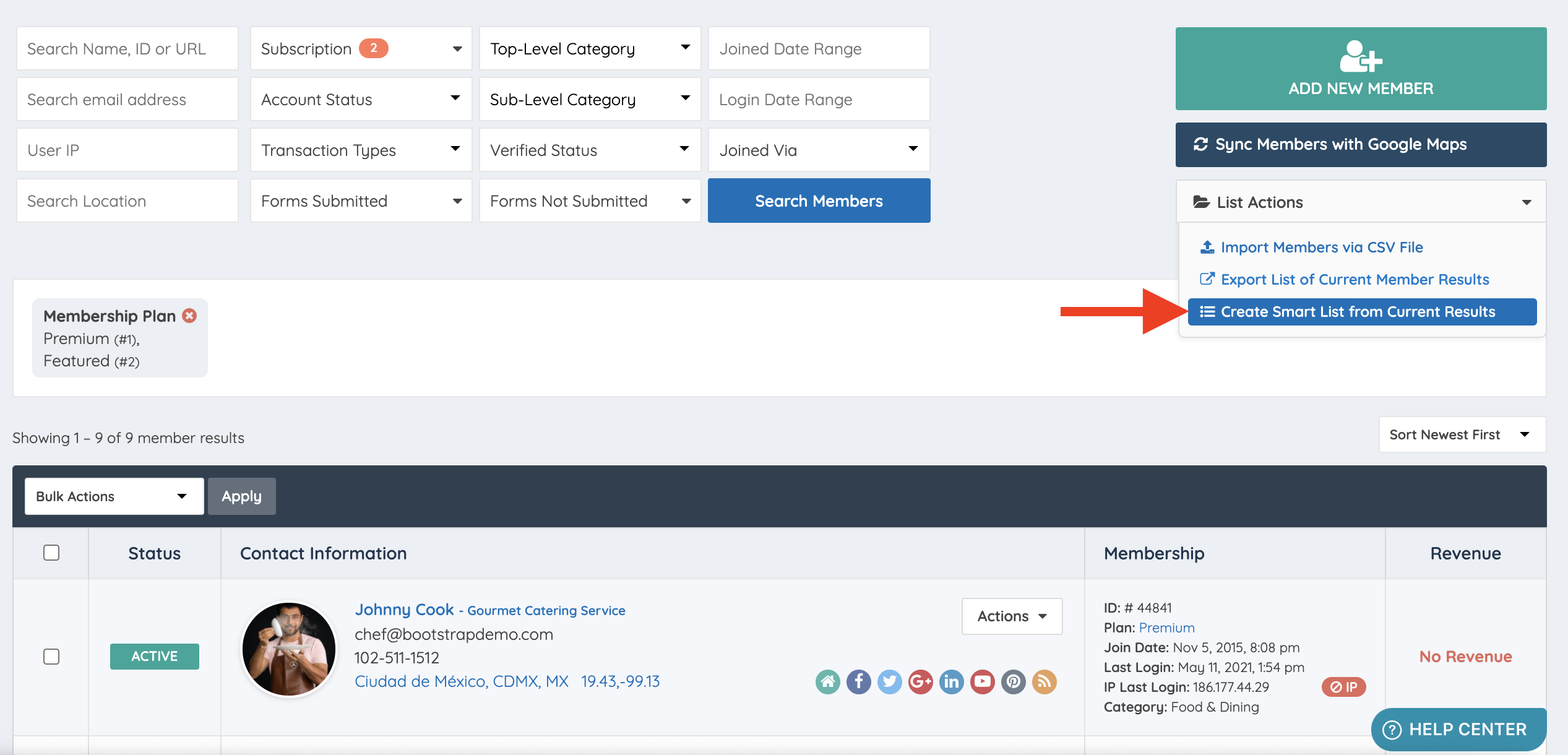
Task: Open Johnny Cook's Twitter profile icon
Action: (889, 682)
